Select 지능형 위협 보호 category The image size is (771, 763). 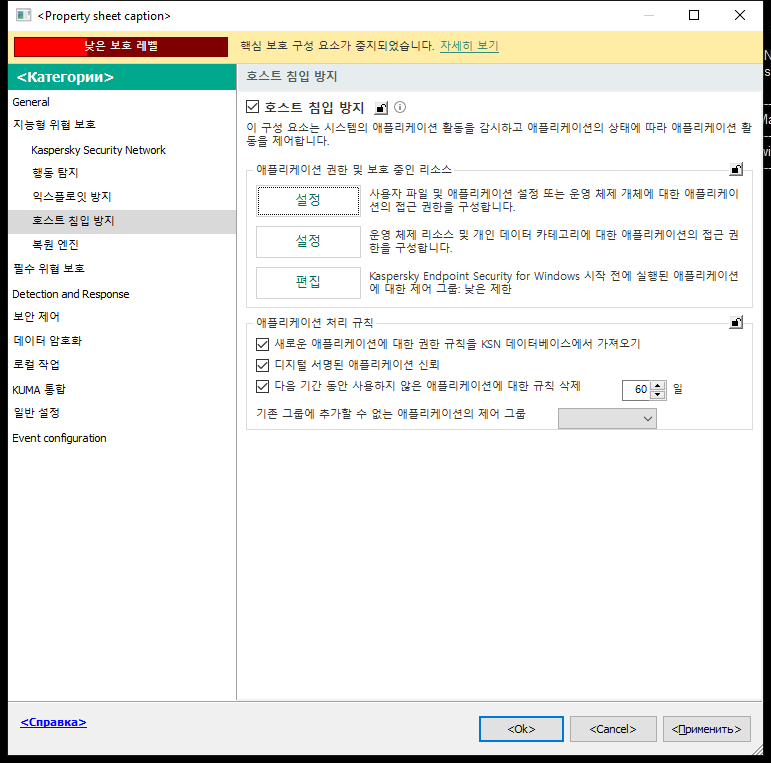pos(54,125)
